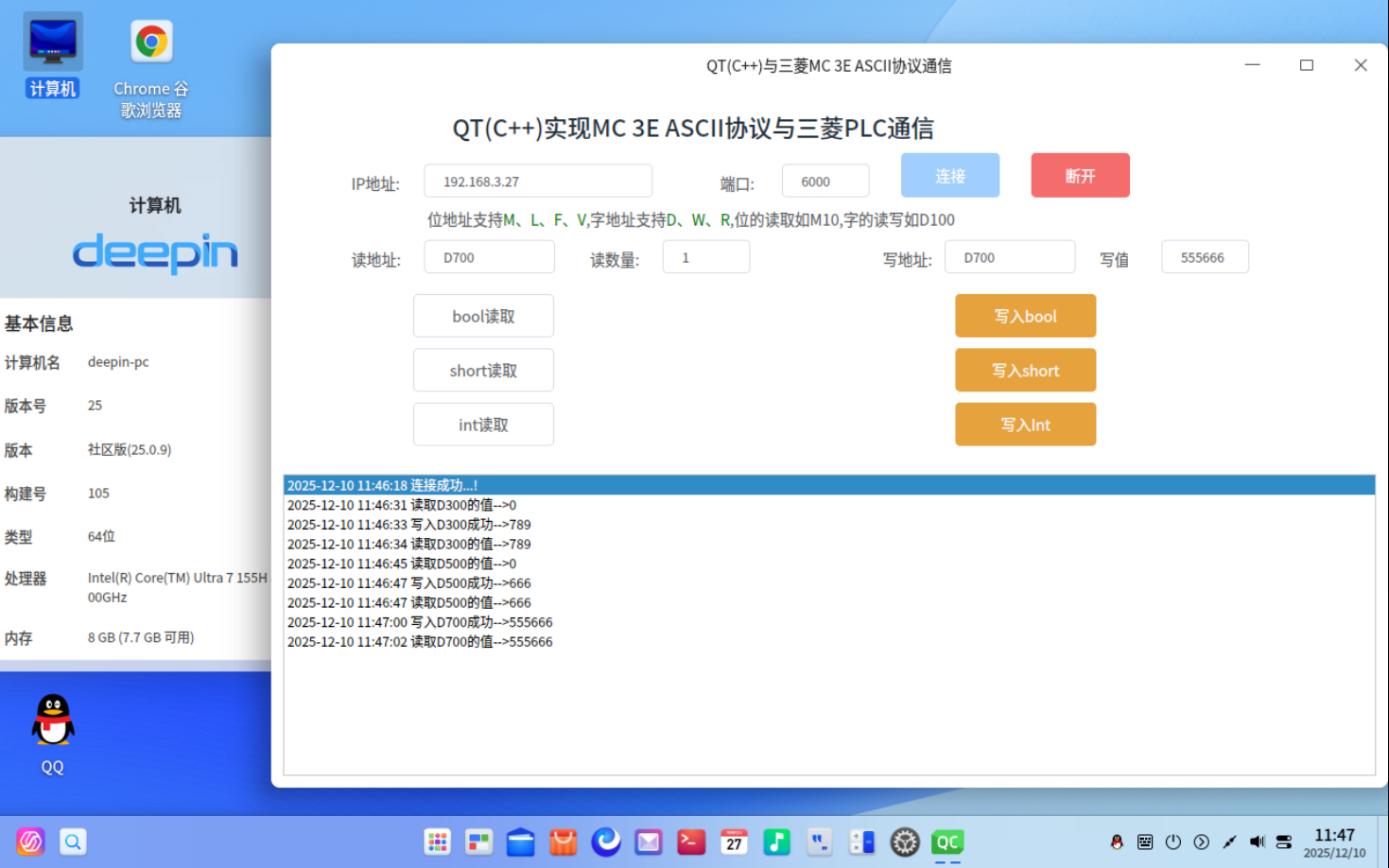Screen dimensions: 1389x868
Task: Open the quotation-mark app dock icon
Action: click(x=819, y=842)
